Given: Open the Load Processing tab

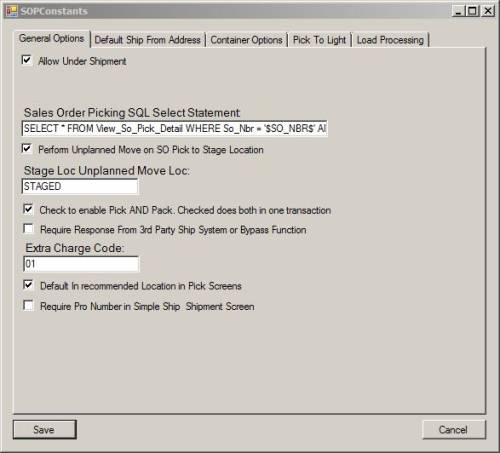Looking at the screenshot, I should [x=390, y=40].
